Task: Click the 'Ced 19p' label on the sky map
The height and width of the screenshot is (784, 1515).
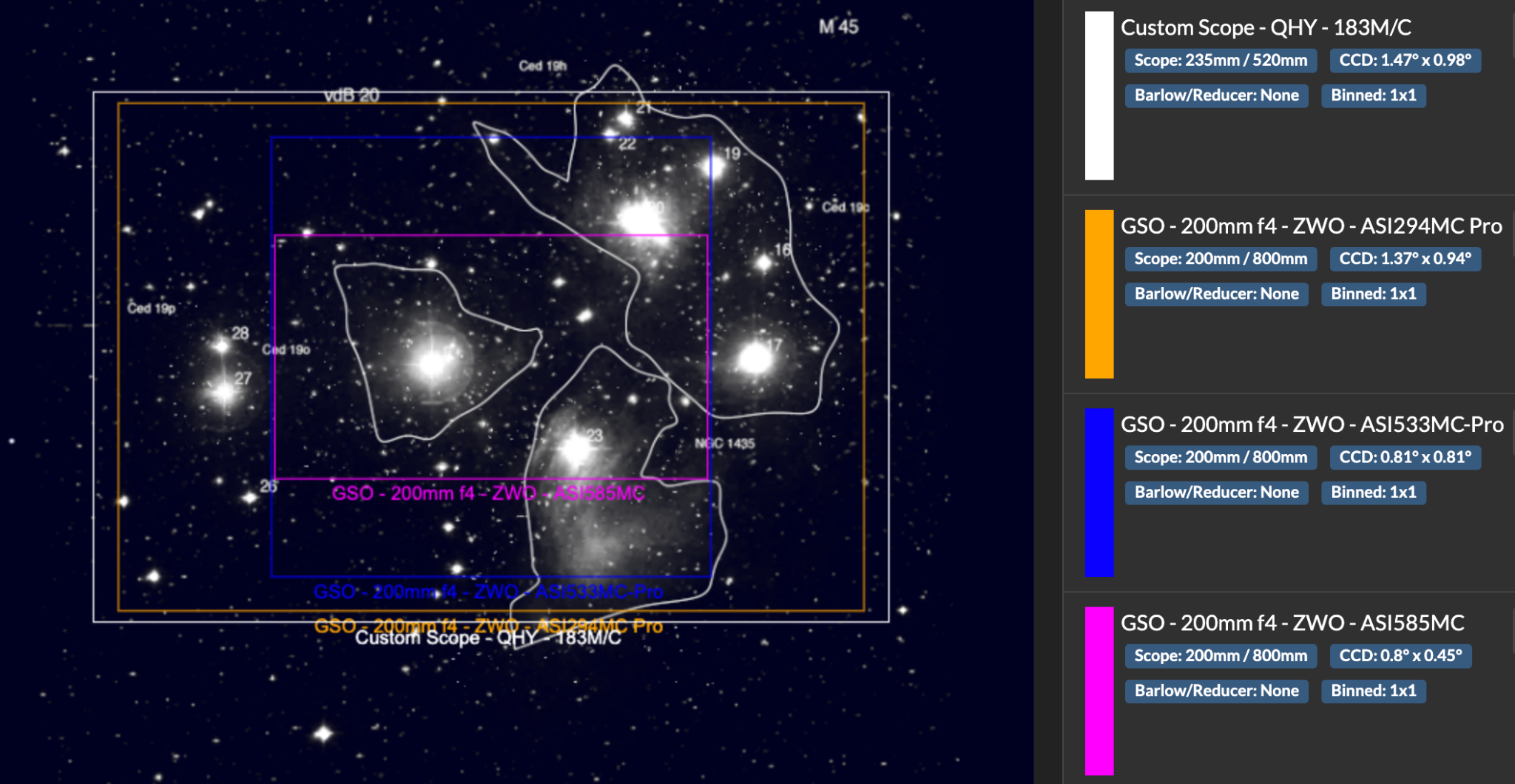Action: [152, 308]
